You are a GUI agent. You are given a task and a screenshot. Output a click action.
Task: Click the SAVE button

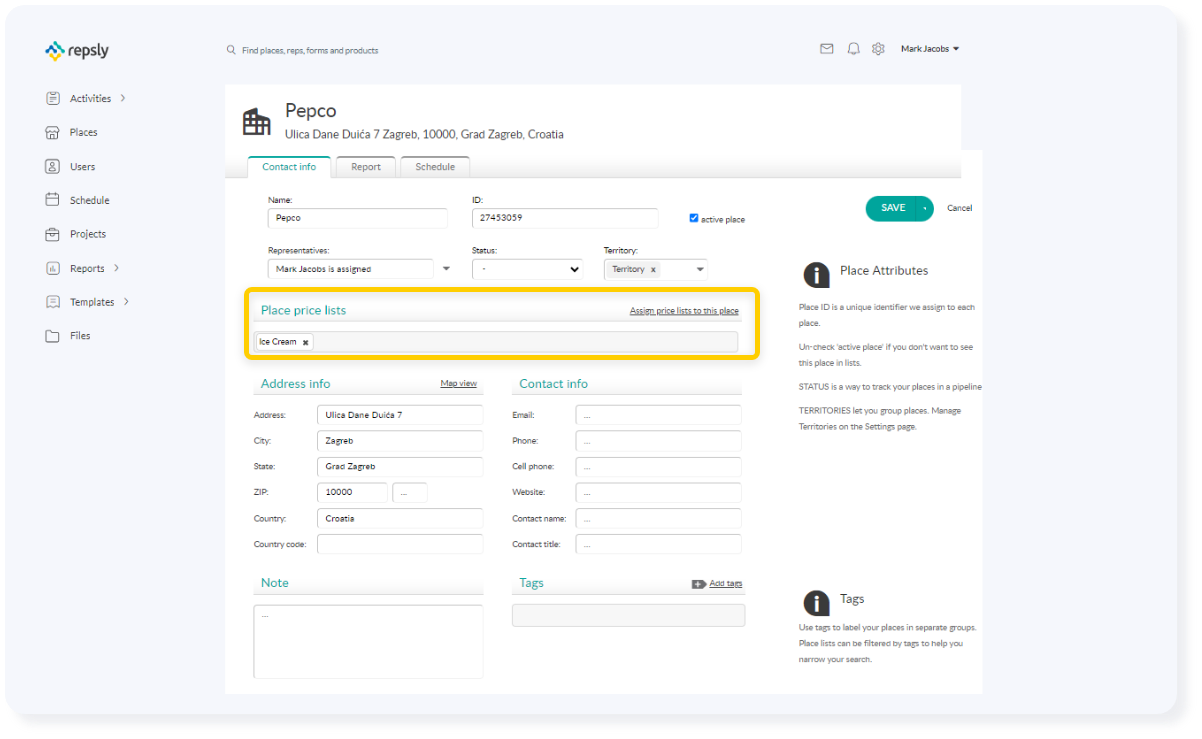point(892,208)
